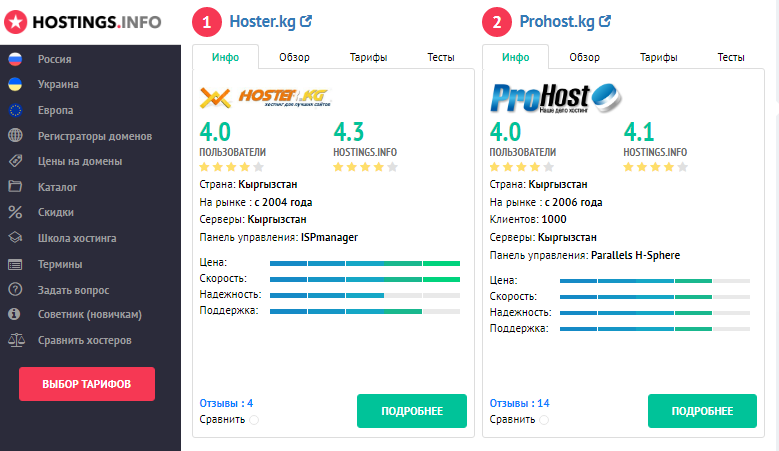
Task: Switch to Обзор tab in Hoster.kg card
Action: click(294, 57)
